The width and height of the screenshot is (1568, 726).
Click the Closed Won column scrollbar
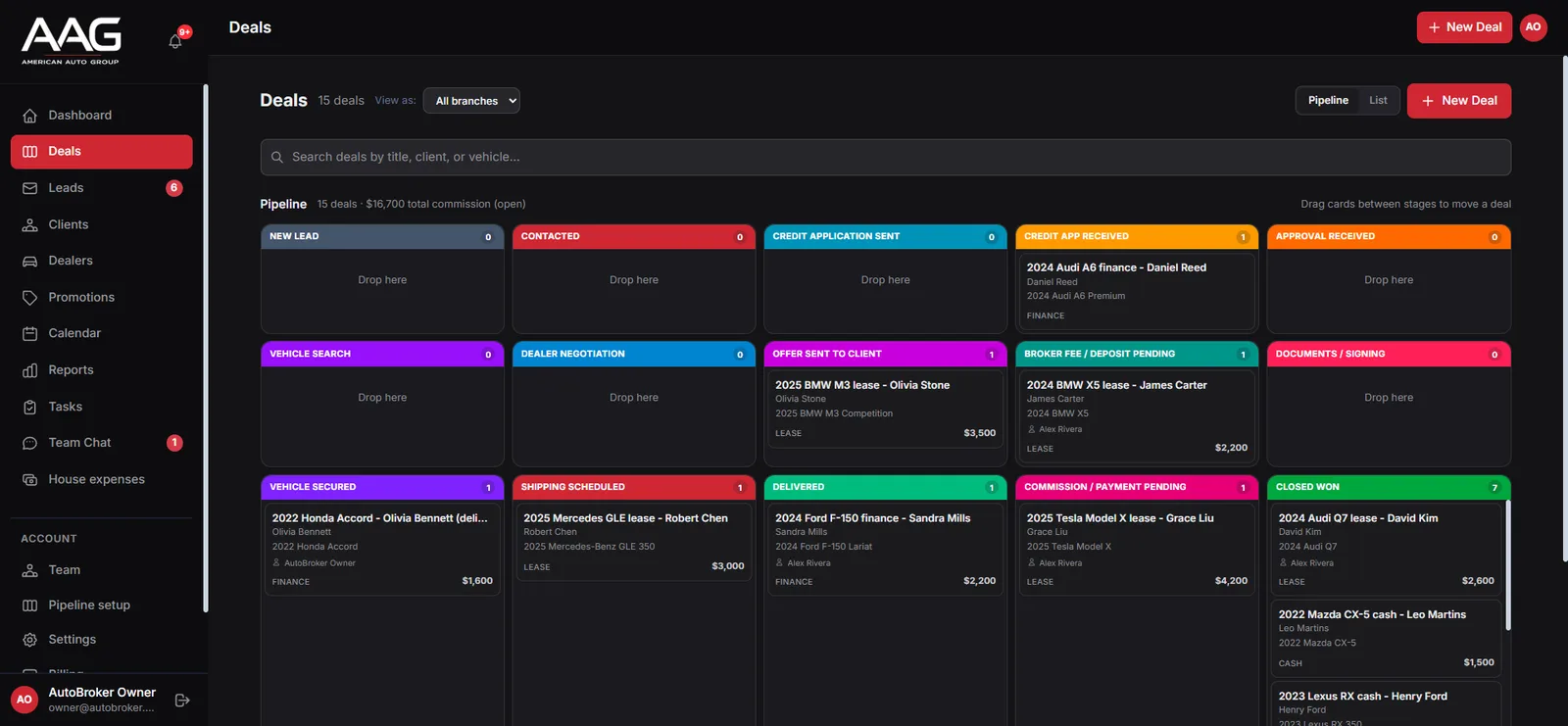(1507, 566)
